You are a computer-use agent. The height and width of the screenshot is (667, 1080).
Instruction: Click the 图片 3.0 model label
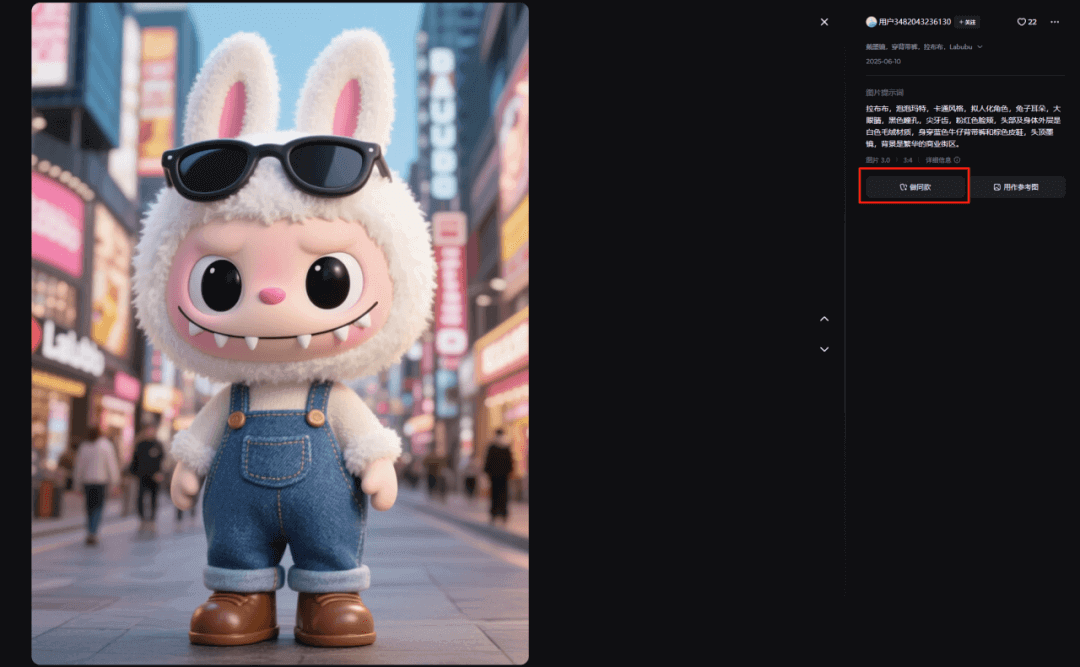(x=878, y=160)
